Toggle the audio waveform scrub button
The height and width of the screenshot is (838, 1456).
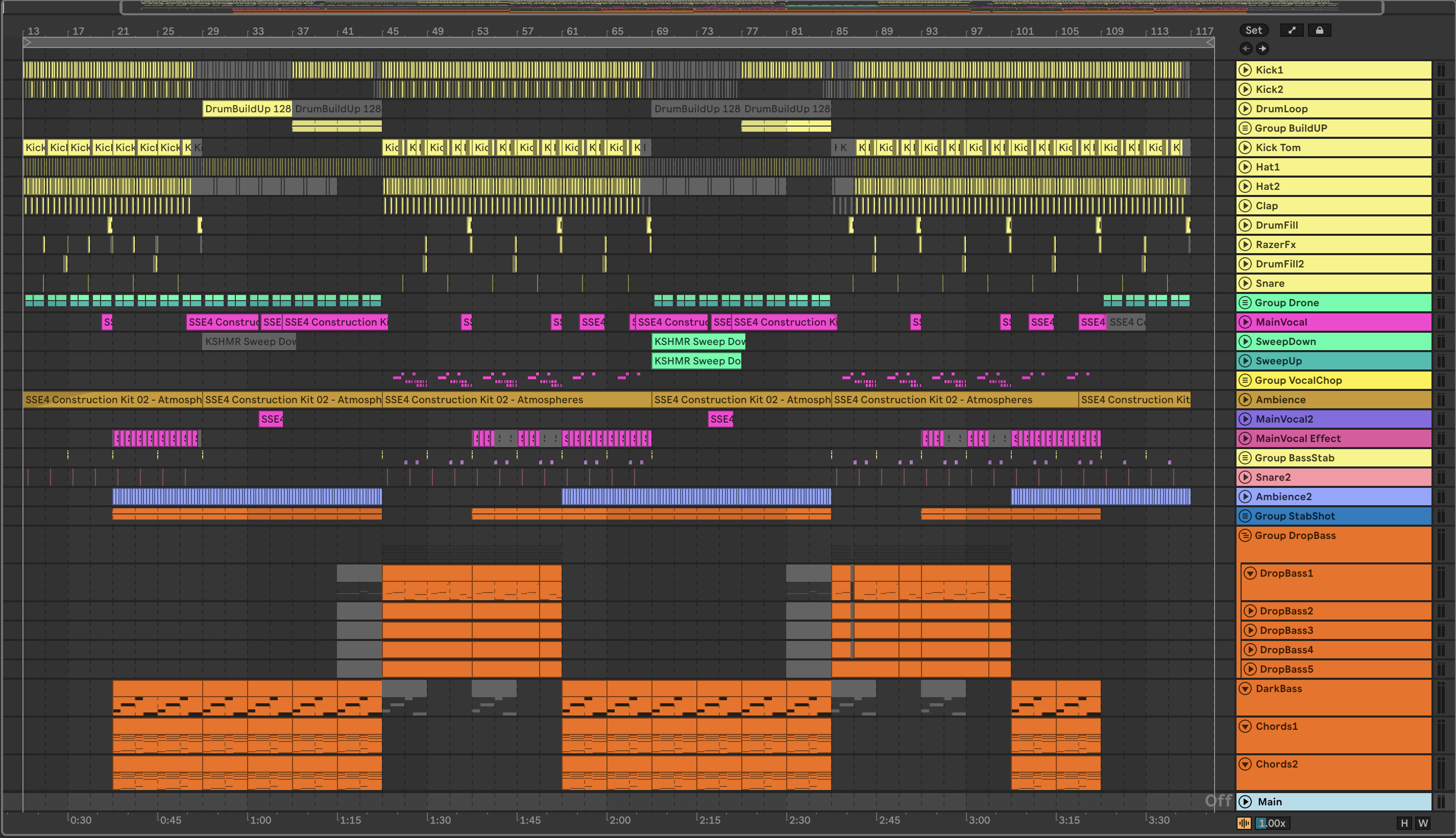pos(1244,823)
